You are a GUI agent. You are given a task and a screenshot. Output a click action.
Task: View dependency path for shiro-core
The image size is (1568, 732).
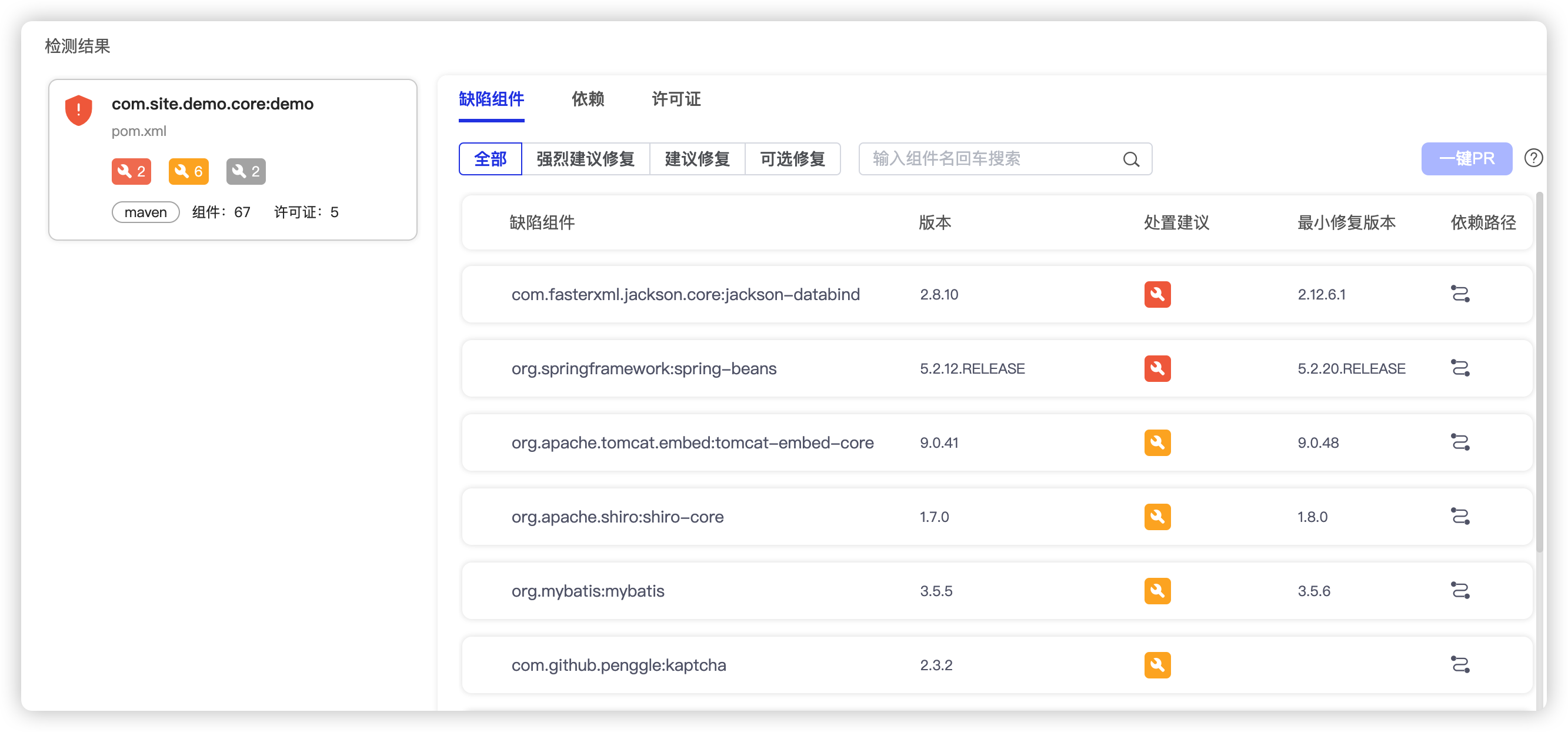tap(1460, 517)
